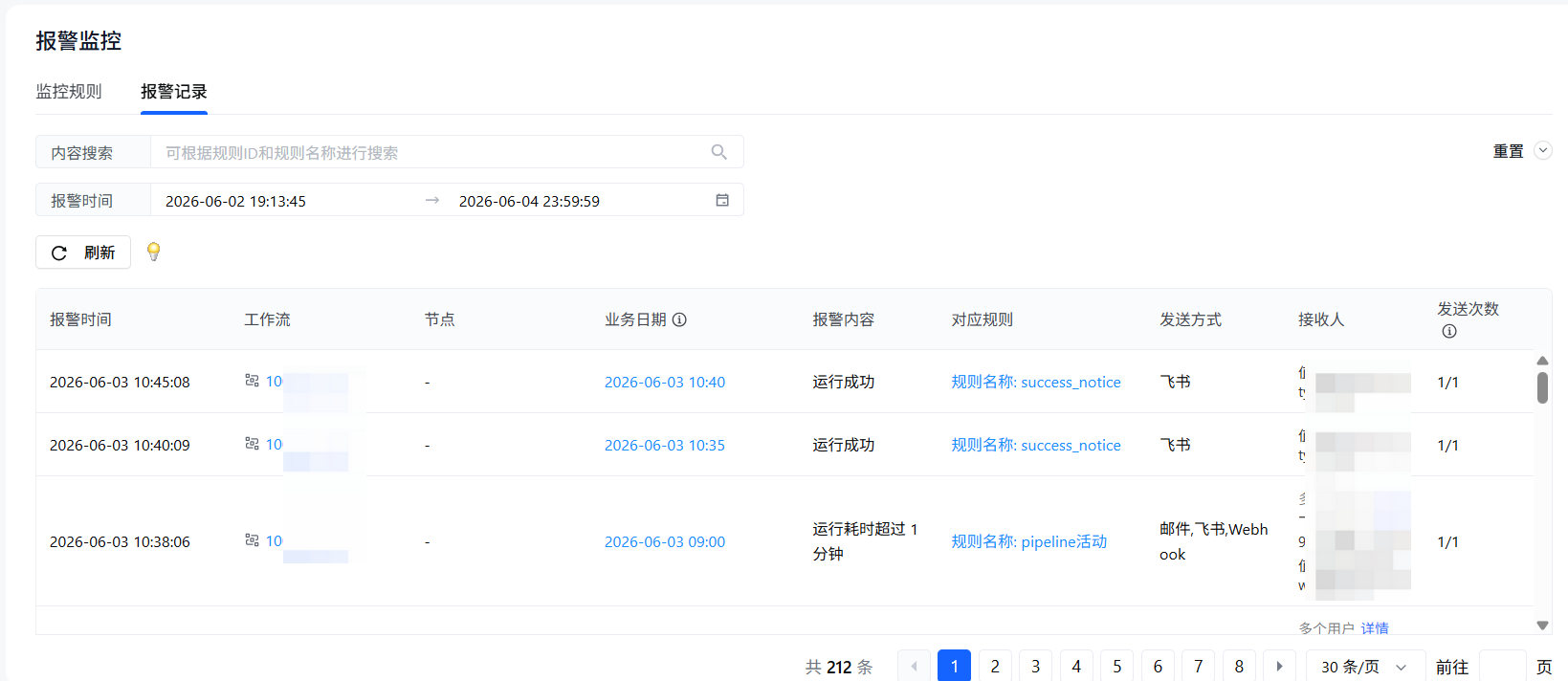Select the 报警记录 tab
Image resolution: width=1568 pixels, height=681 pixels.
tap(174, 91)
